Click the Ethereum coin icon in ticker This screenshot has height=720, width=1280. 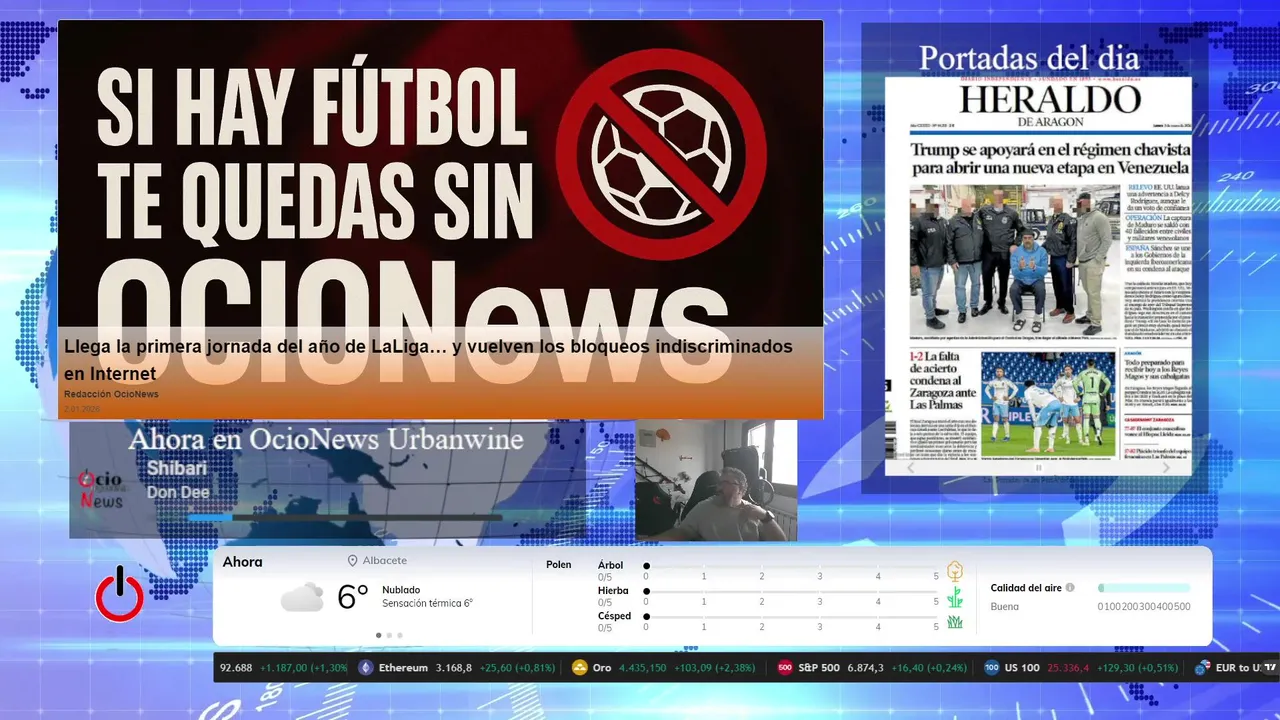pos(365,668)
